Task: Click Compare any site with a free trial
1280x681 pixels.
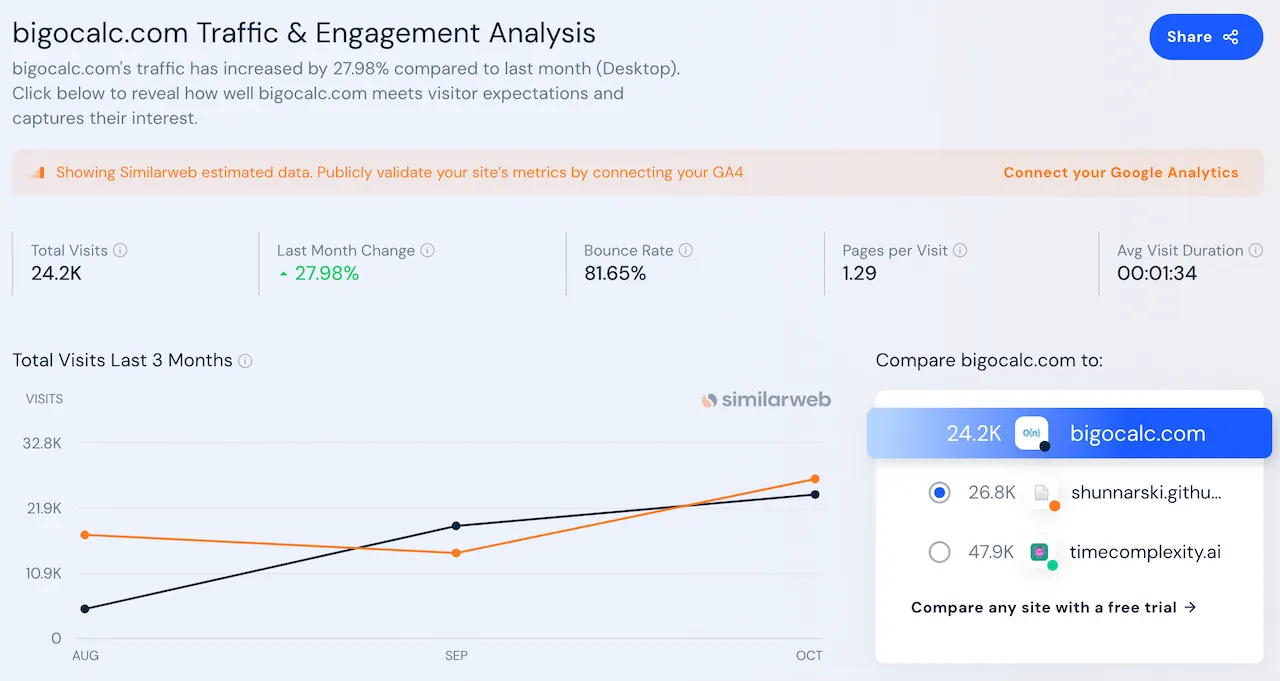Action: coord(1054,607)
